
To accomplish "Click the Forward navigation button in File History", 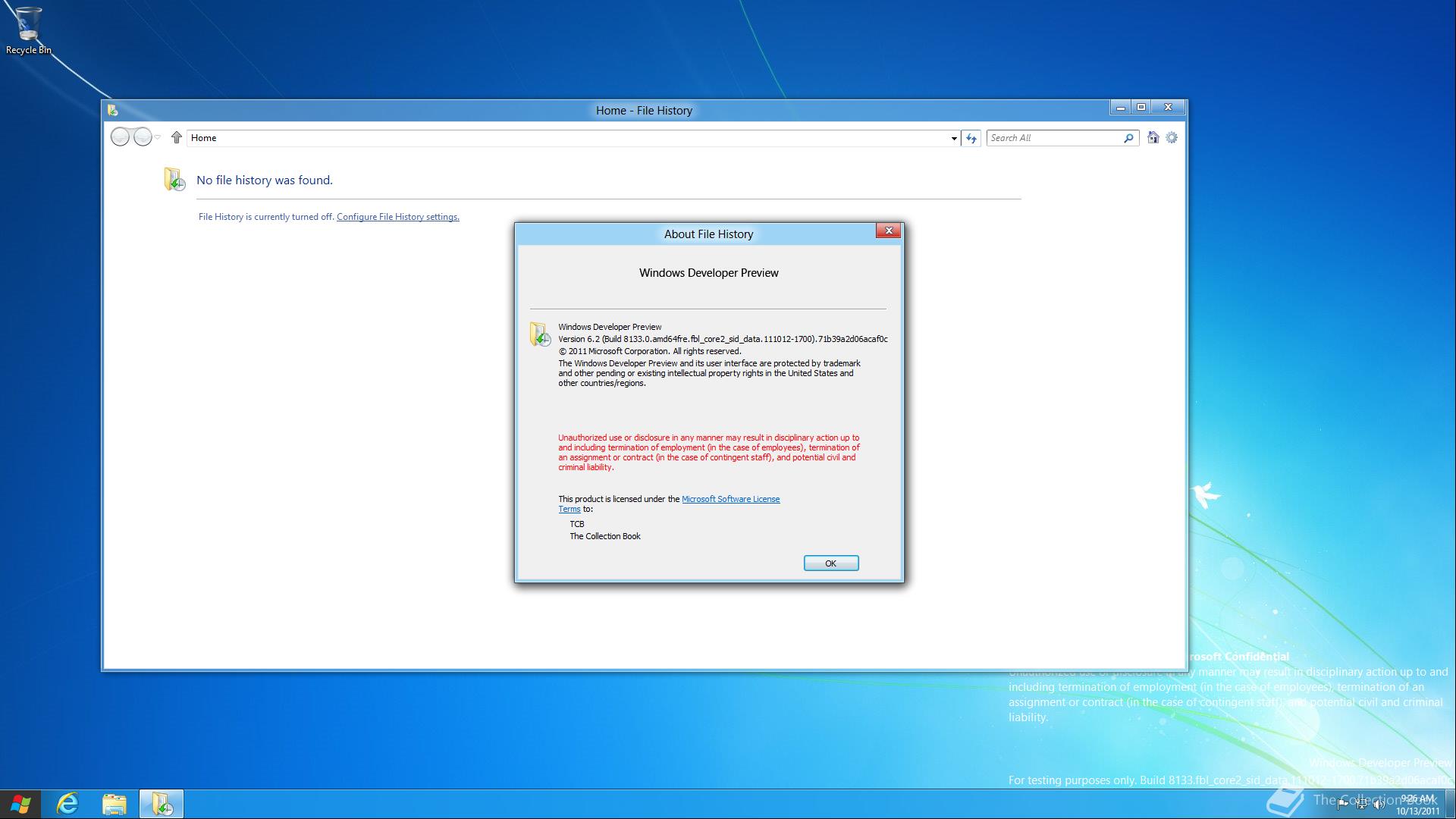I will point(143,137).
